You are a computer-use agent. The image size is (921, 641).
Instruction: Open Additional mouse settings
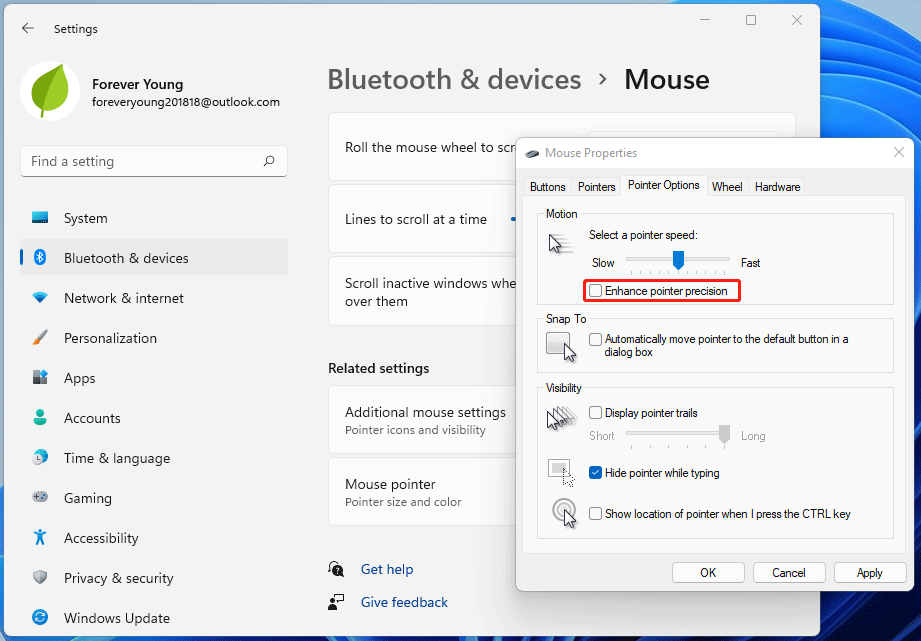[422, 419]
